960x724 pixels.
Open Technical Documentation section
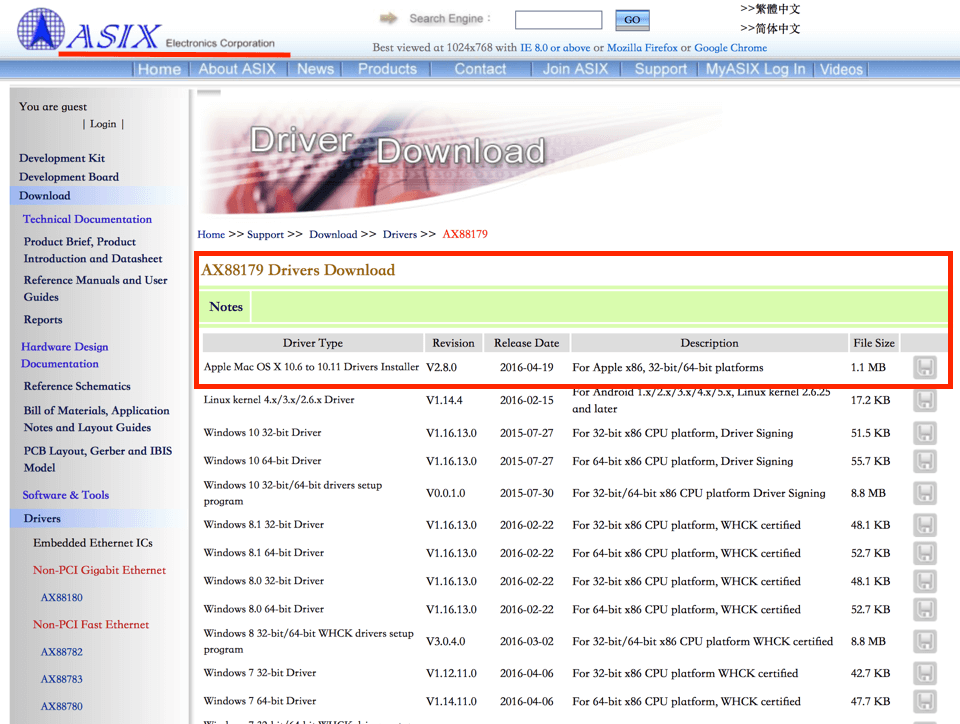click(x=87, y=219)
